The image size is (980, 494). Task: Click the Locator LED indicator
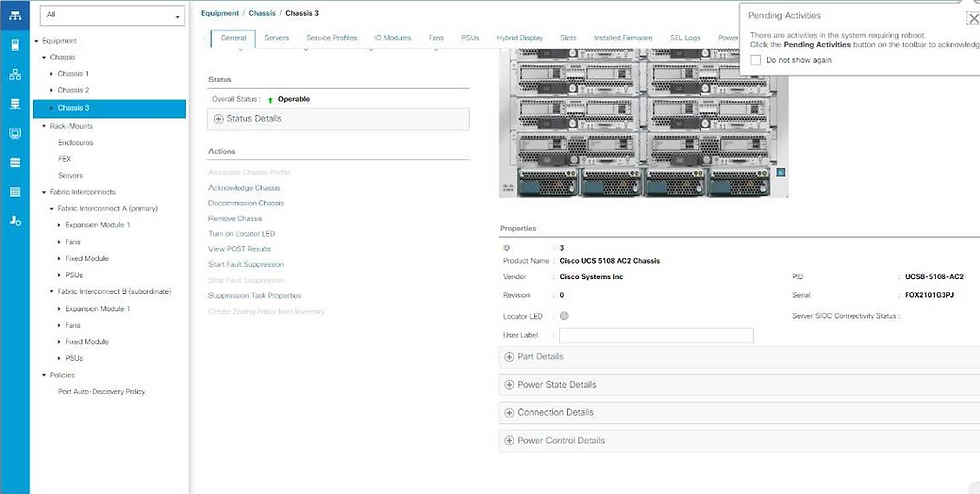[x=564, y=316]
